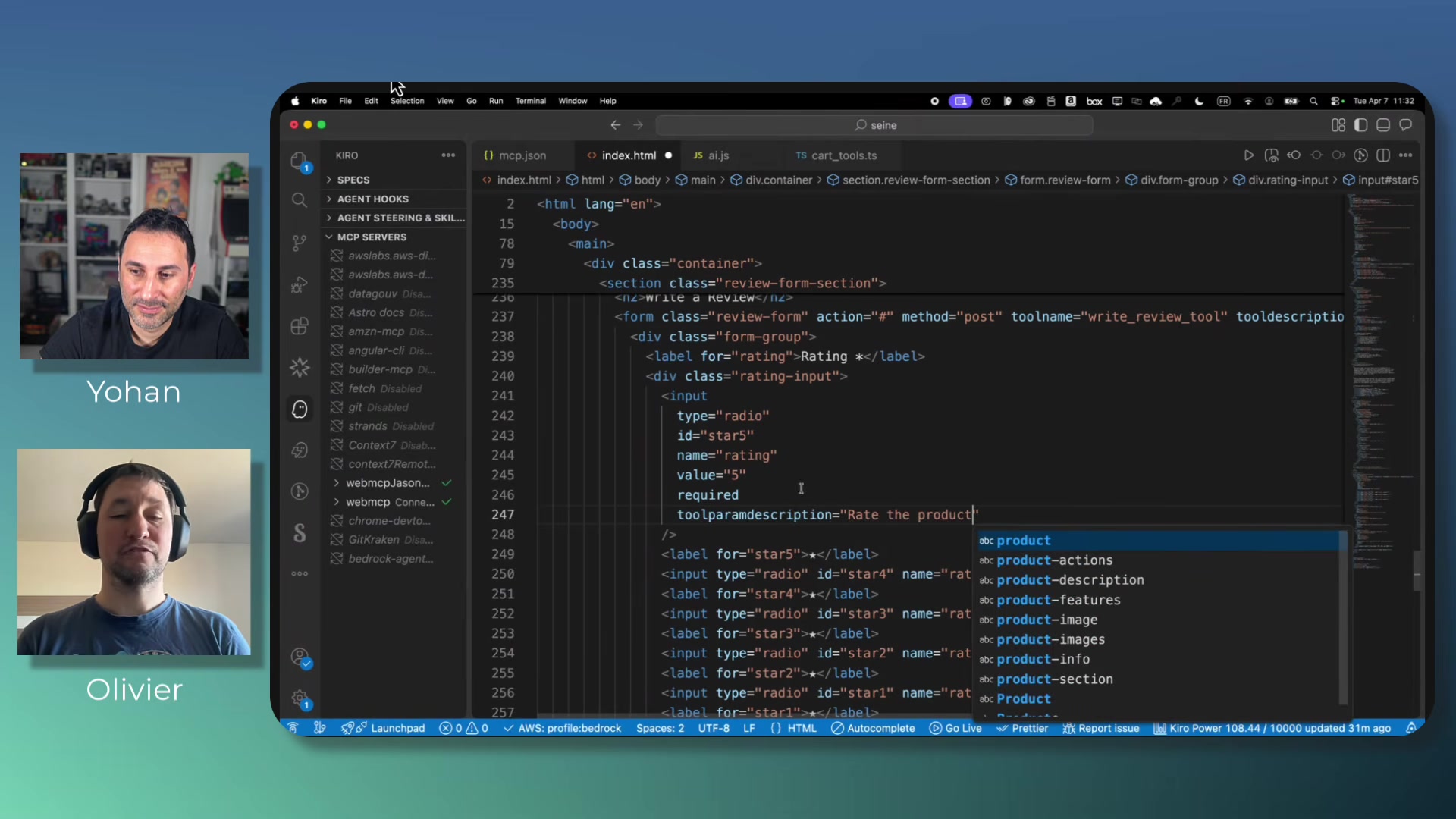Expand the SPECS section

pyautogui.click(x=352, y=180)
